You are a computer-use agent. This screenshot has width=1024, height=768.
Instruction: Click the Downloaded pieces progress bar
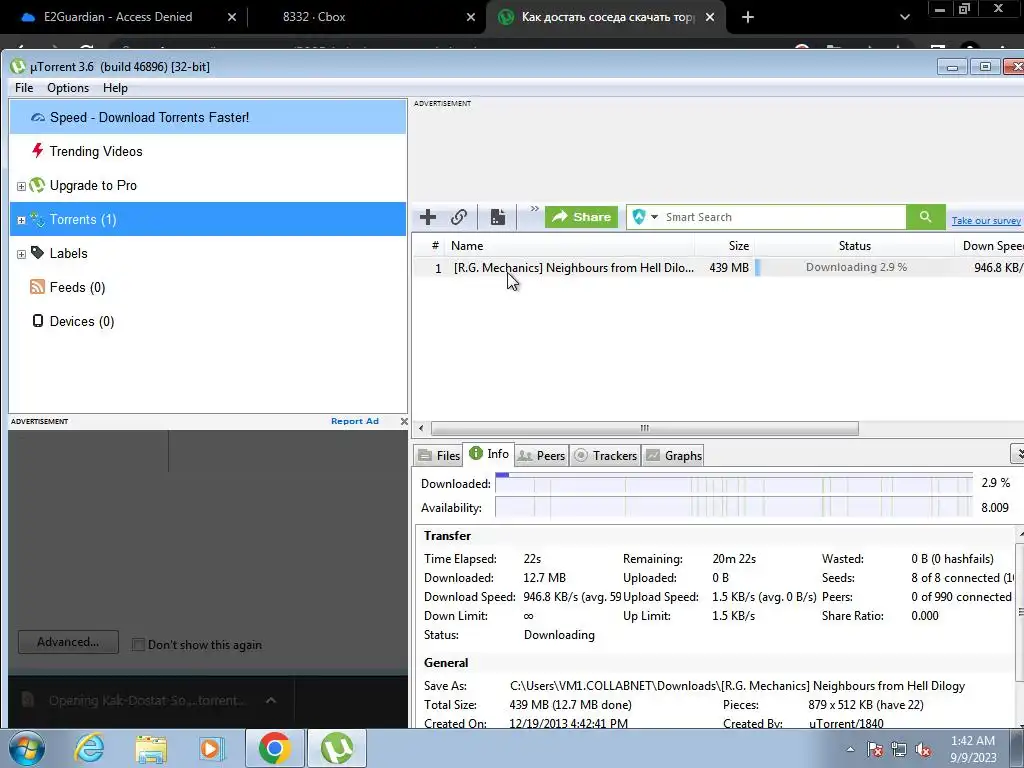click(x=733, y=483)
